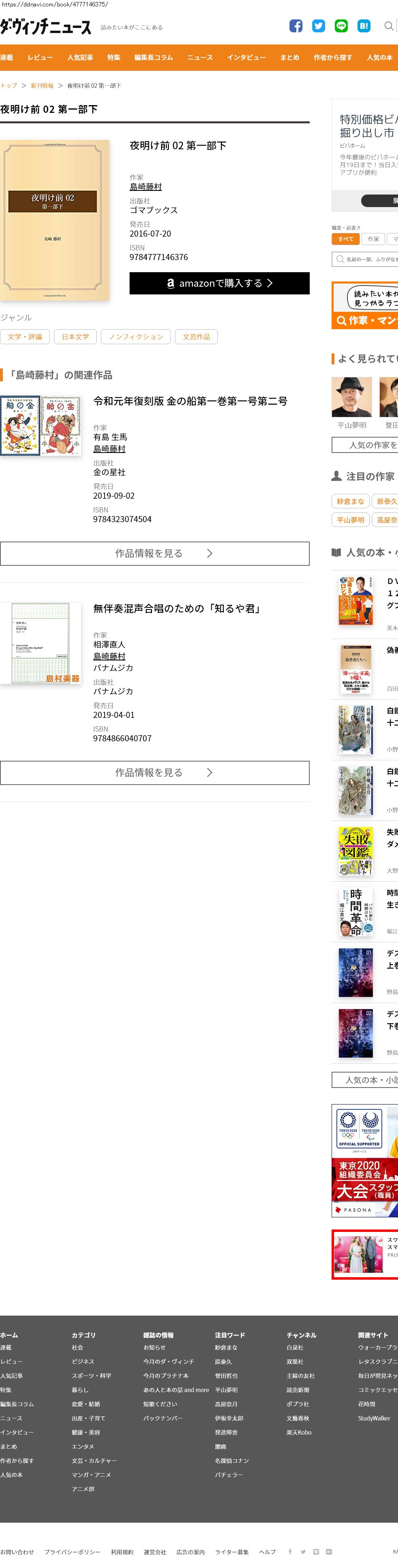This screenshot has width=398, height=1568.
Task: Select the 作家 author filter tab
Action: [x=373, y=239]
